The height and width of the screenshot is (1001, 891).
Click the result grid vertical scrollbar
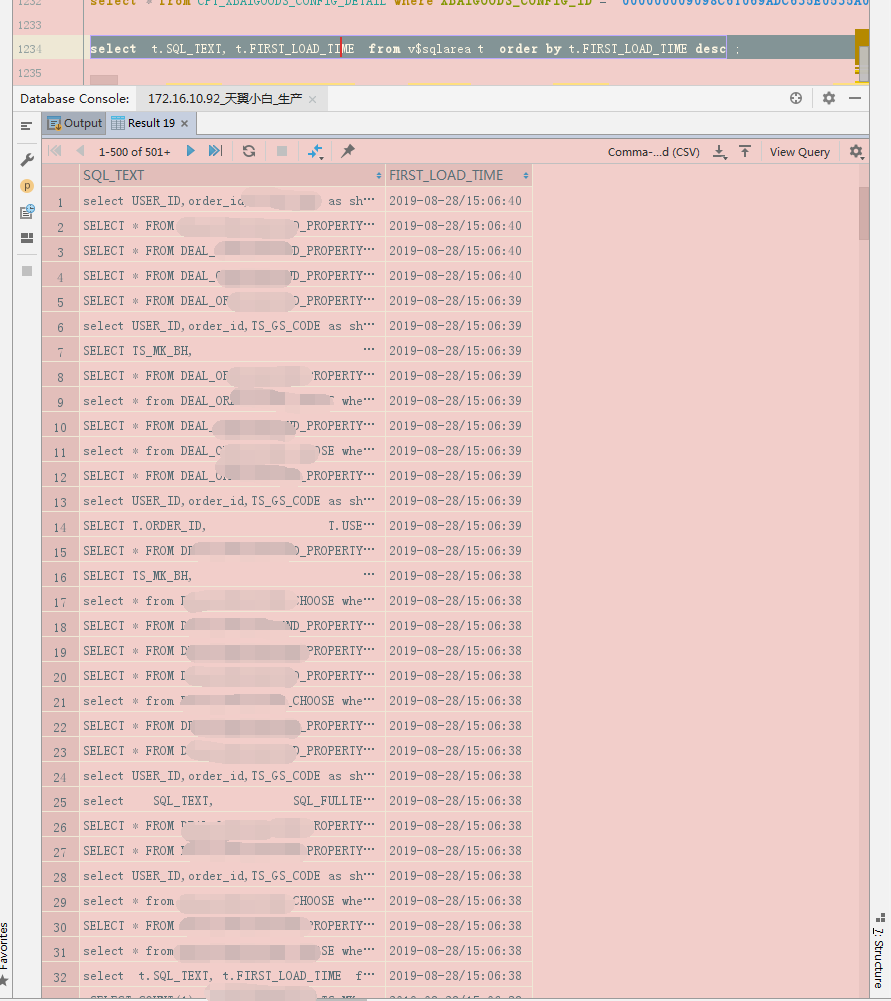(864, 213)
